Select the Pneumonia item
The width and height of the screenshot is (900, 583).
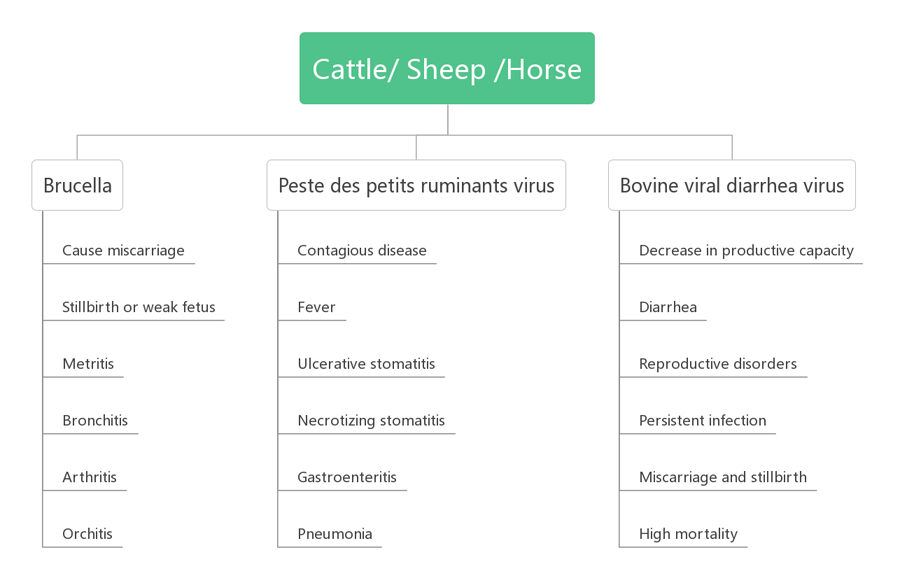coord(335,534)
